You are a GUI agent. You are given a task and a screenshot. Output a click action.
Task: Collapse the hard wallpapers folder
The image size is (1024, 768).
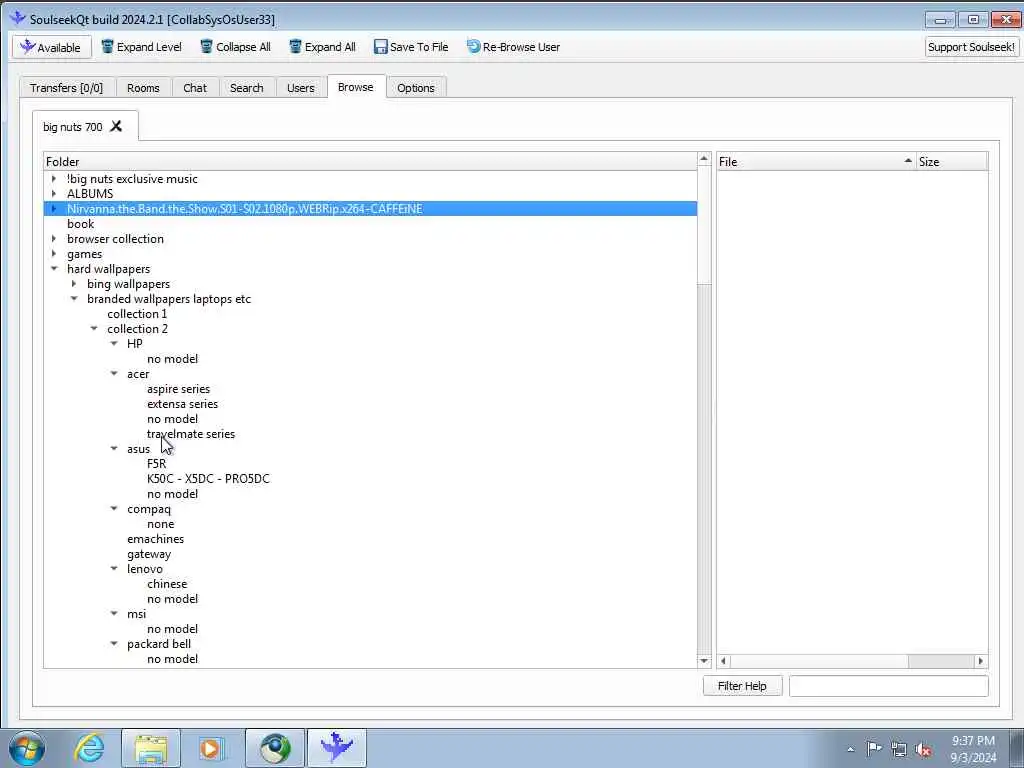click(54, 268)
